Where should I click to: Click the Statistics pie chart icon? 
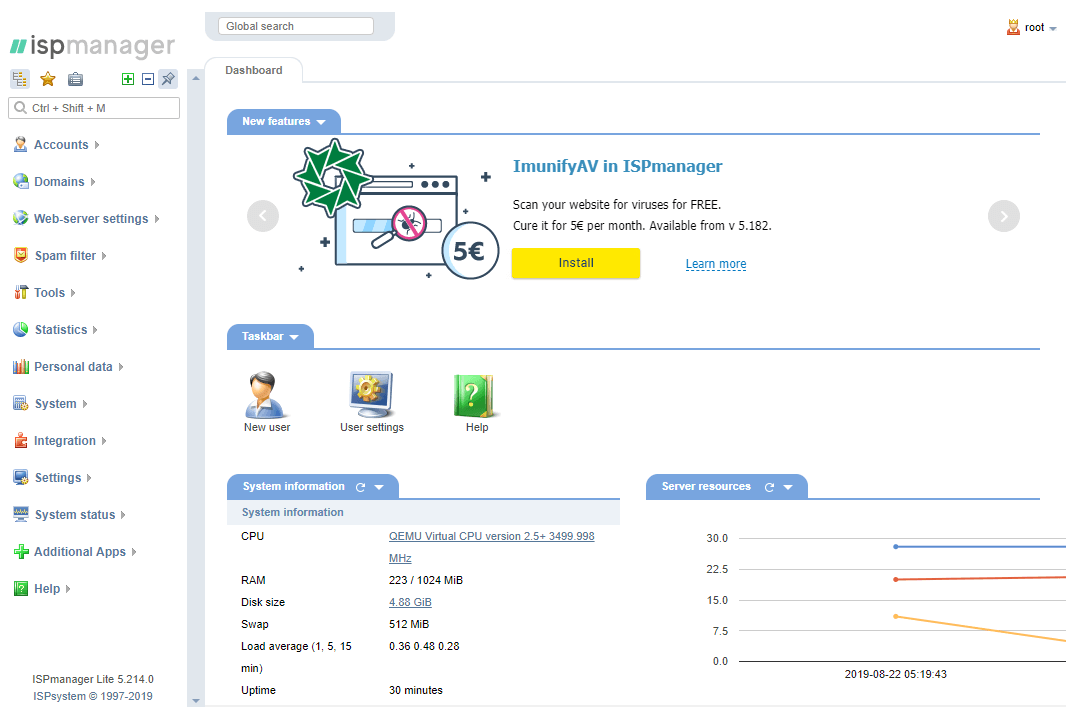pyautogui.click(x=20, y=329)
